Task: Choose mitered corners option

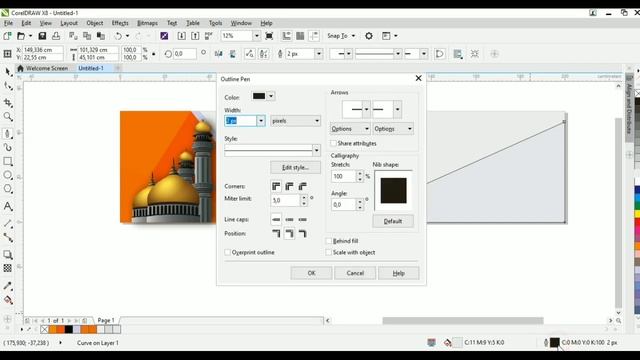Action: coord(276,187)
